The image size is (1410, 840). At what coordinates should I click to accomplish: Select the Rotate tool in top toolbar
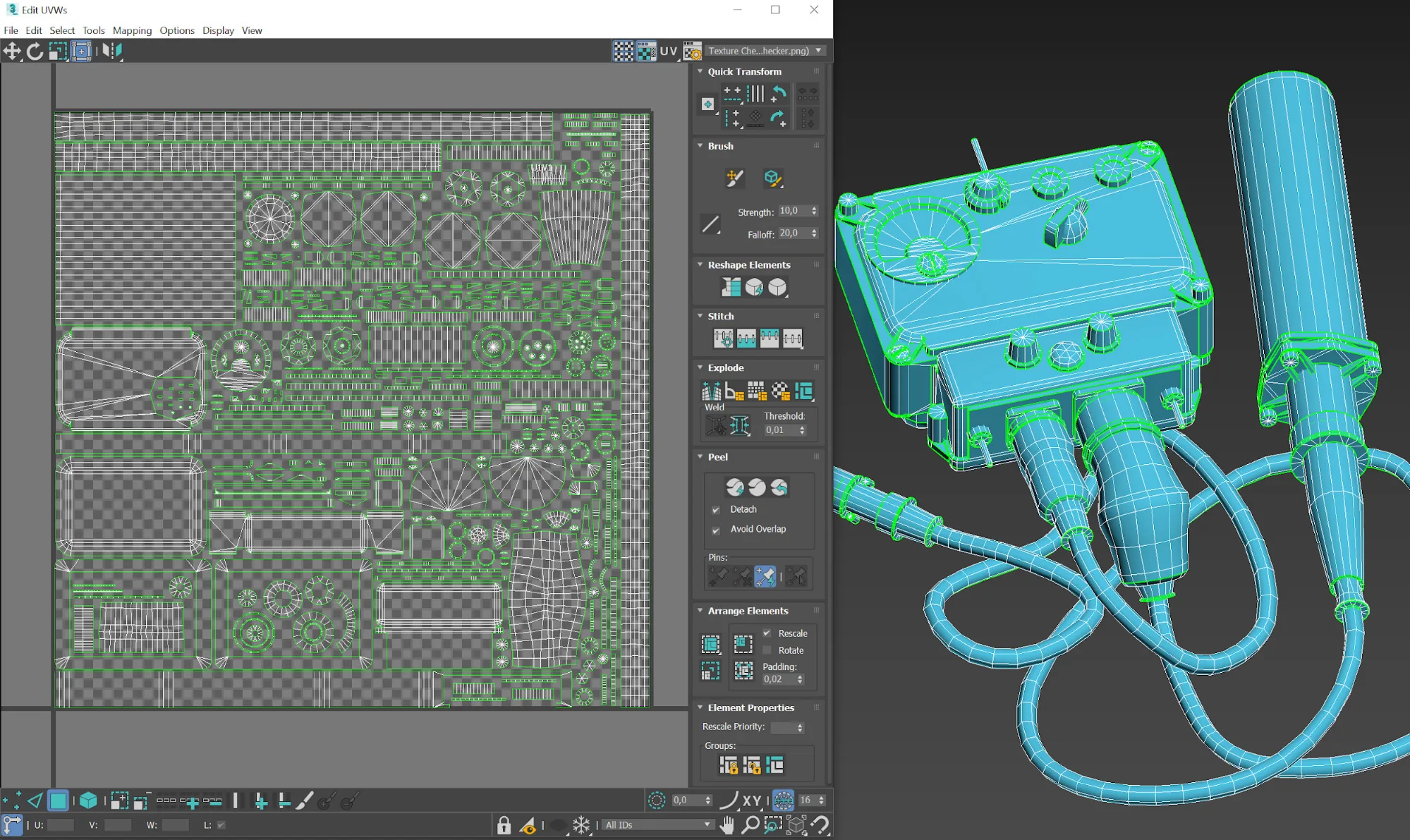(35, 51)
